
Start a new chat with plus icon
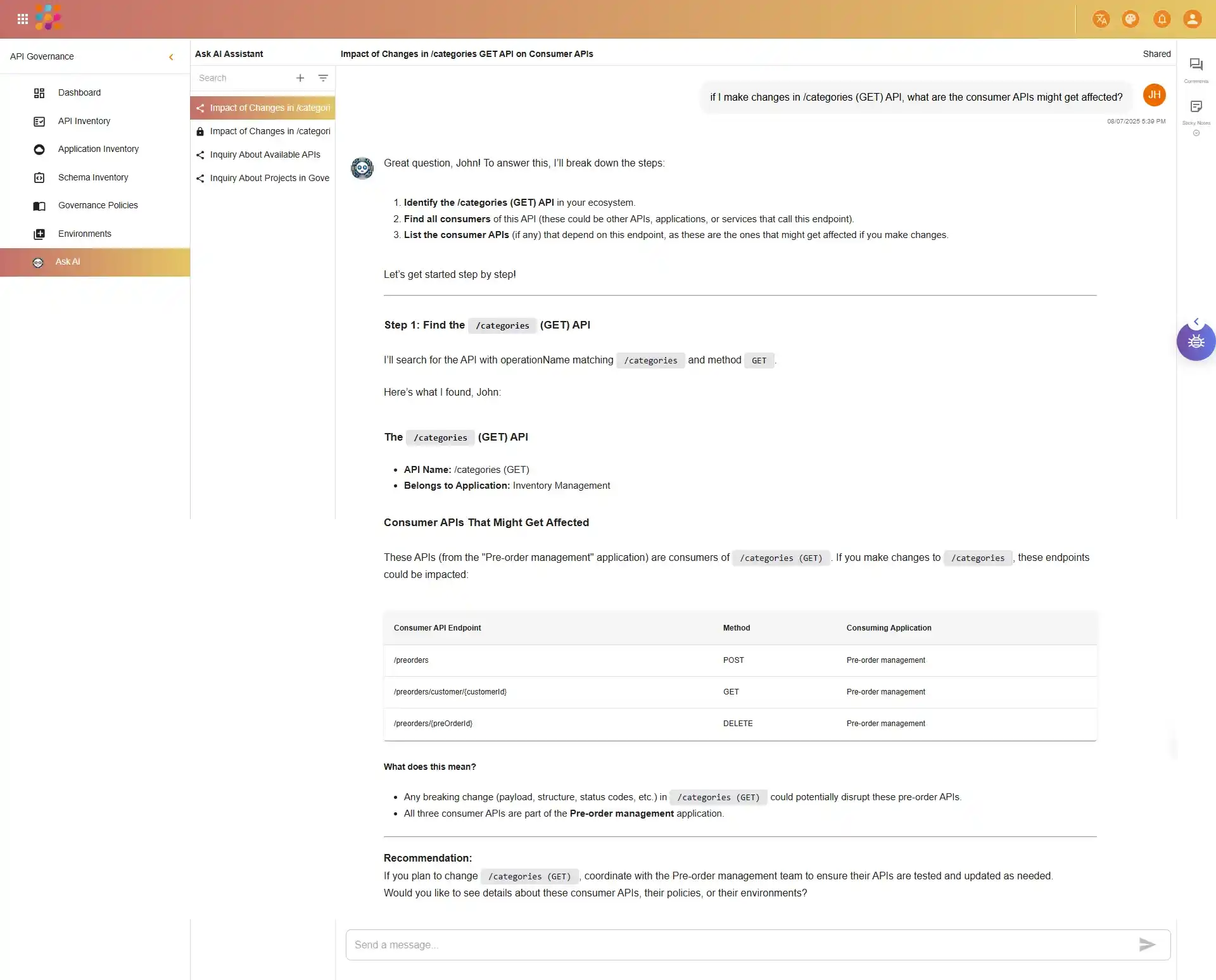(x=300, y=78)
